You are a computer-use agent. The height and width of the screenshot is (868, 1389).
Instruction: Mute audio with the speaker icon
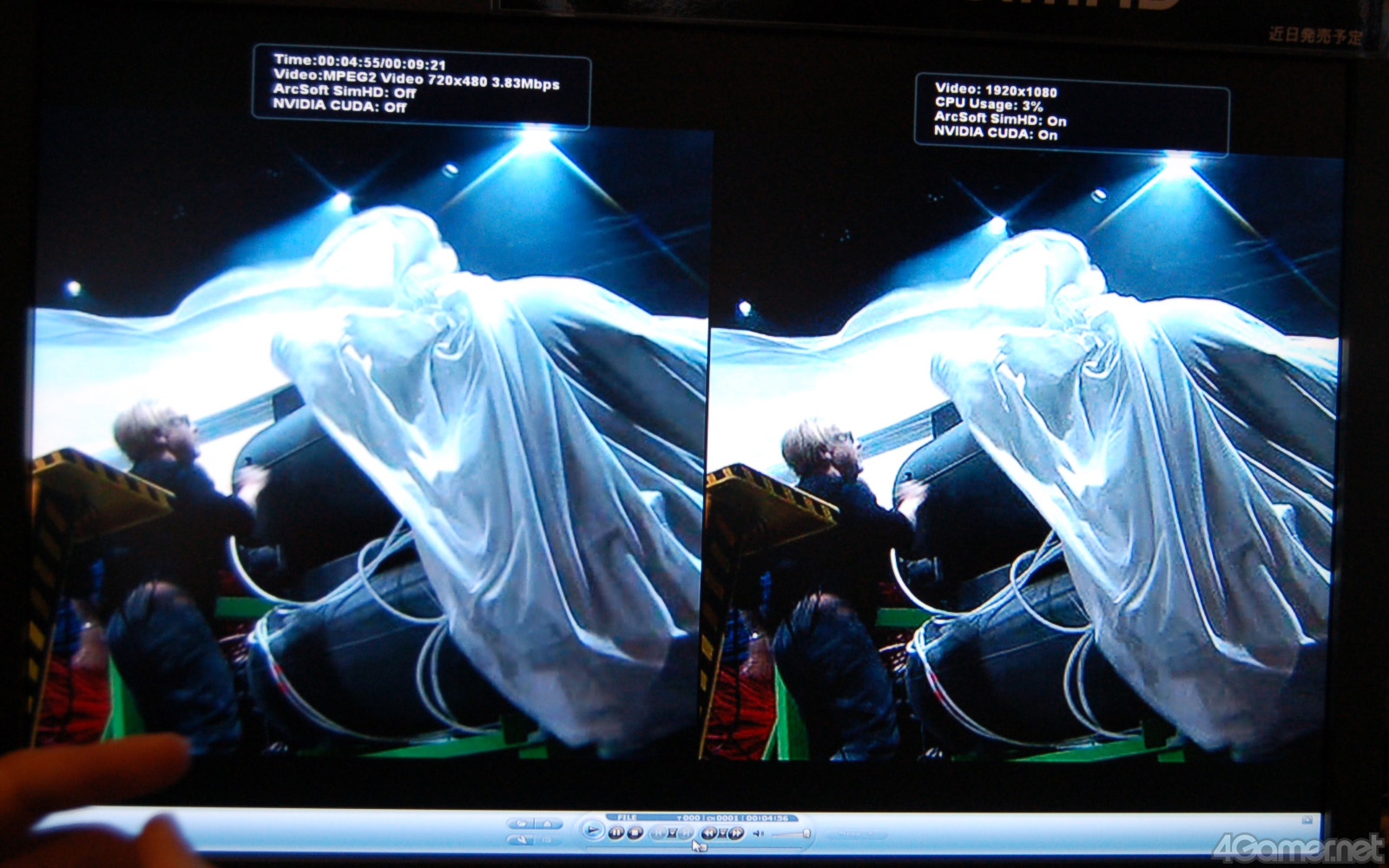click(758, 833)
